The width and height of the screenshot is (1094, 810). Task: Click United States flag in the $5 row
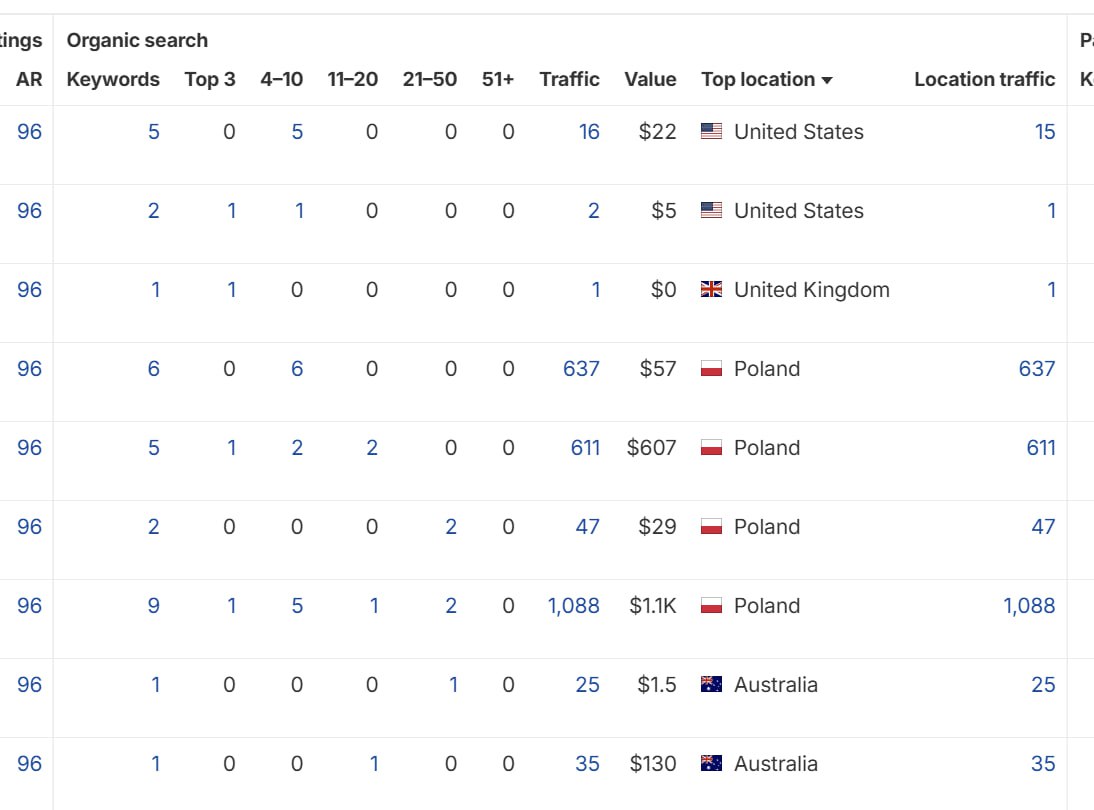coord(711,211)
